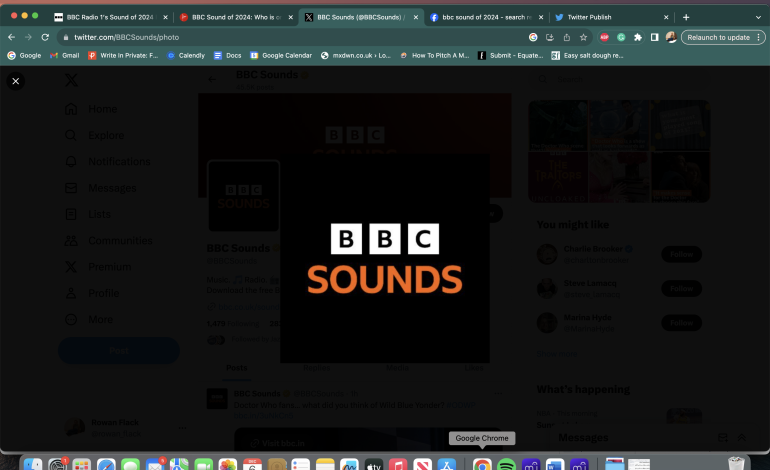
Task: Open the Chrome three-dot menu
Action: pyautogui.click(x=757, y=37)
